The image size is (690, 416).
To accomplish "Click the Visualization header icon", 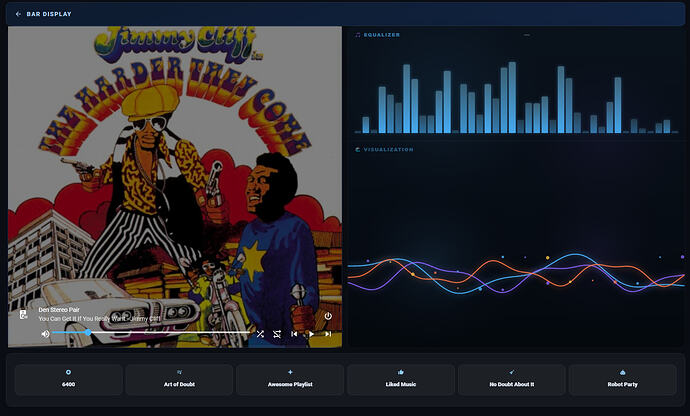I will (x=358, y=150).
